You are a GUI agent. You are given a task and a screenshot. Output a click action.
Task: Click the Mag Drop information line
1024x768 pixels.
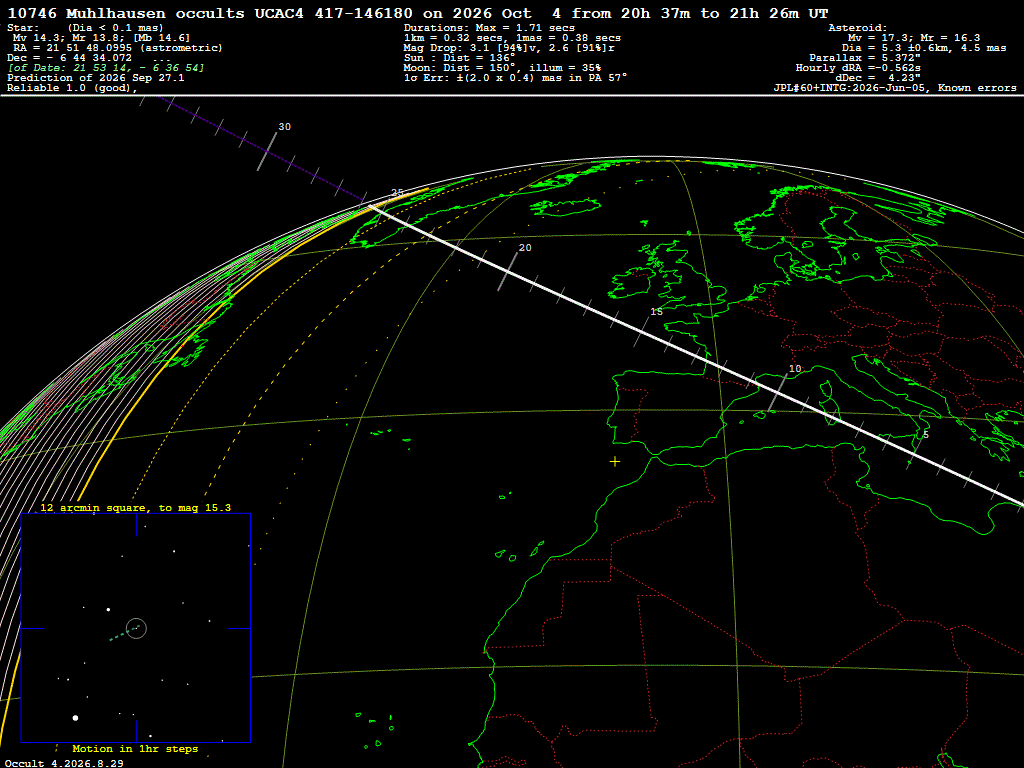tap(509, 48)
